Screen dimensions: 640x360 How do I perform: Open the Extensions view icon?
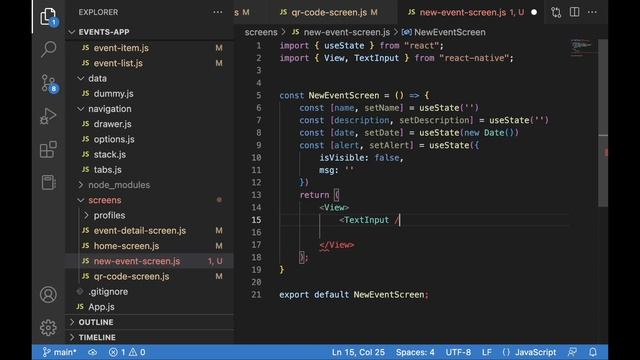click(48, 149)
